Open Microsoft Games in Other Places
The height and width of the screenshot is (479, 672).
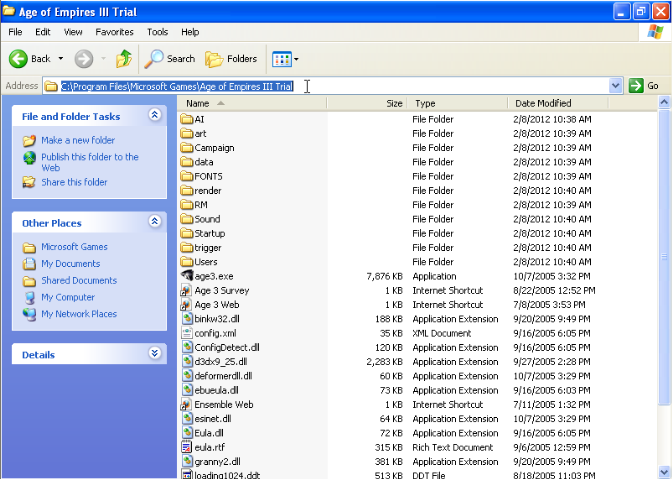(x=74, y=247)
